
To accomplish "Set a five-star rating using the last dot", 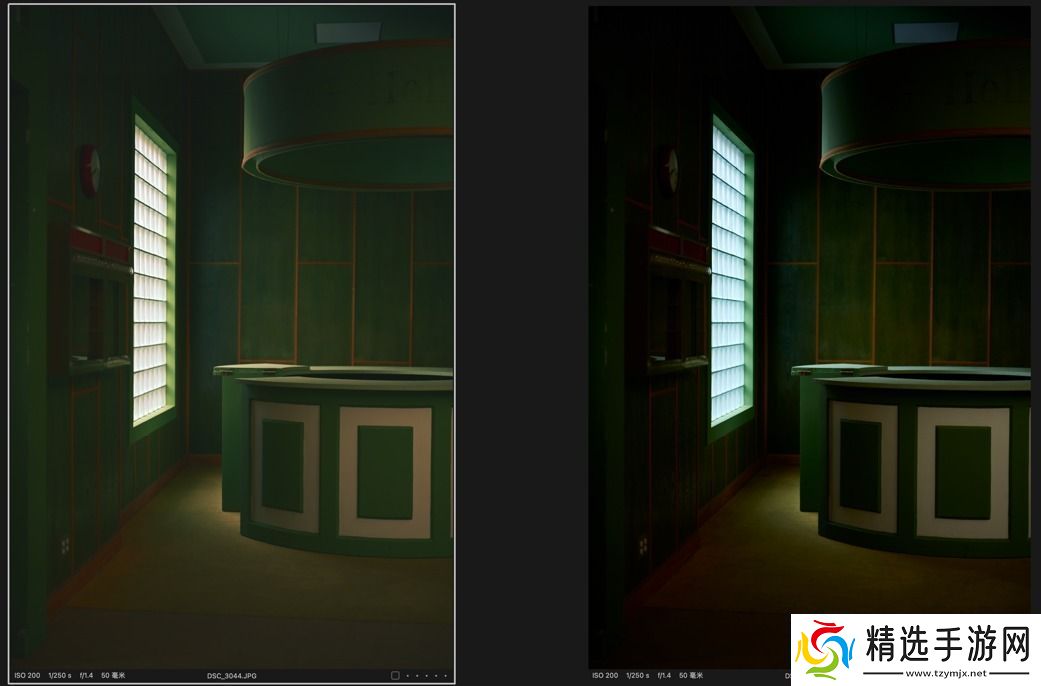I will [445, 676].
